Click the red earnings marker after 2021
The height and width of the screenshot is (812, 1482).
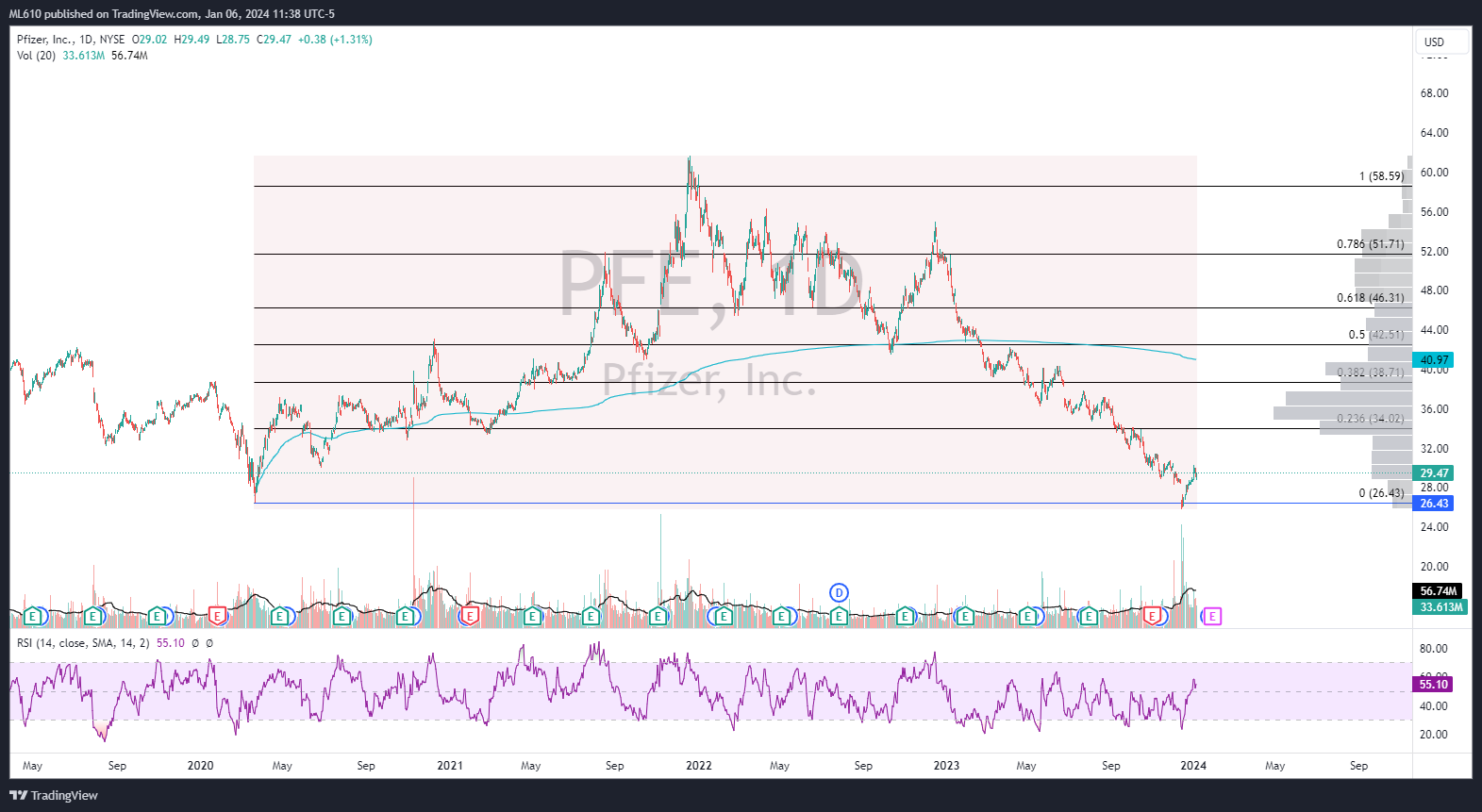[468, 616]
